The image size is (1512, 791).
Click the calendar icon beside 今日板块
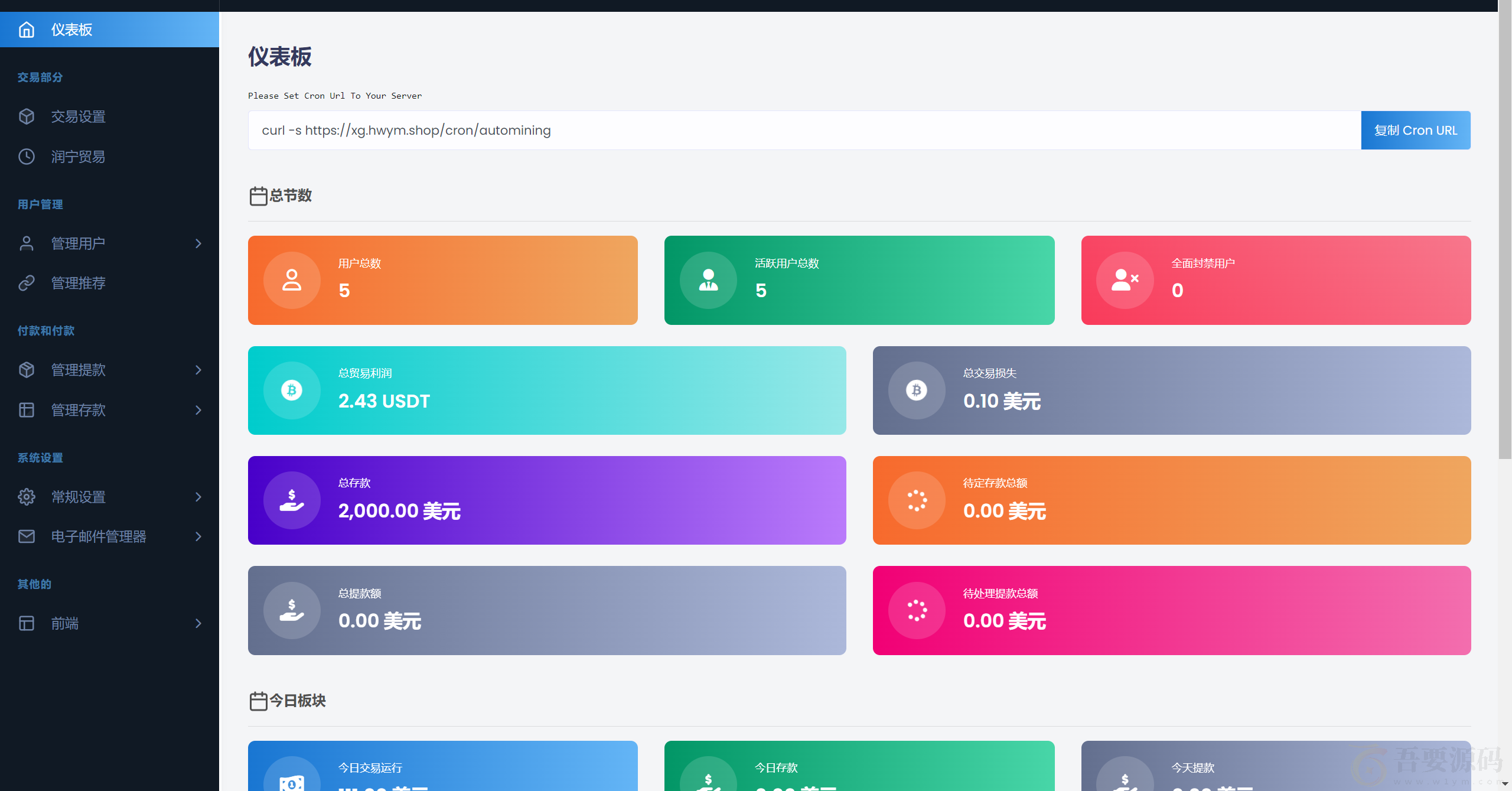pyautogui.click(x=258, y=701)
